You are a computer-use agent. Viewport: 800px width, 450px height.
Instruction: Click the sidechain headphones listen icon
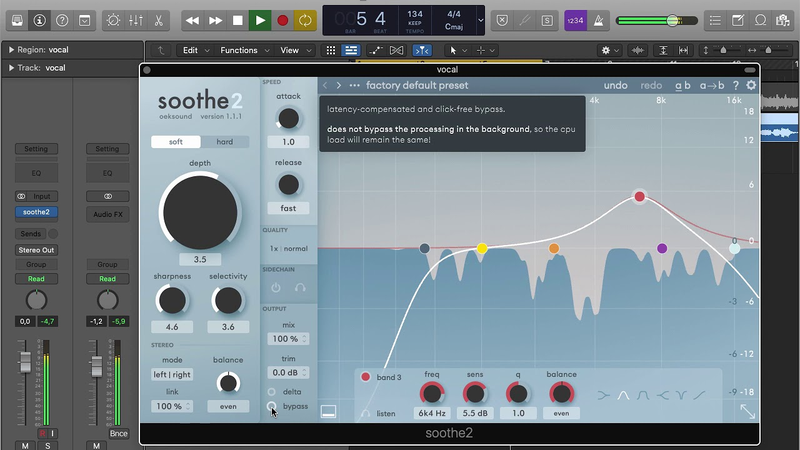pos(300,287)
